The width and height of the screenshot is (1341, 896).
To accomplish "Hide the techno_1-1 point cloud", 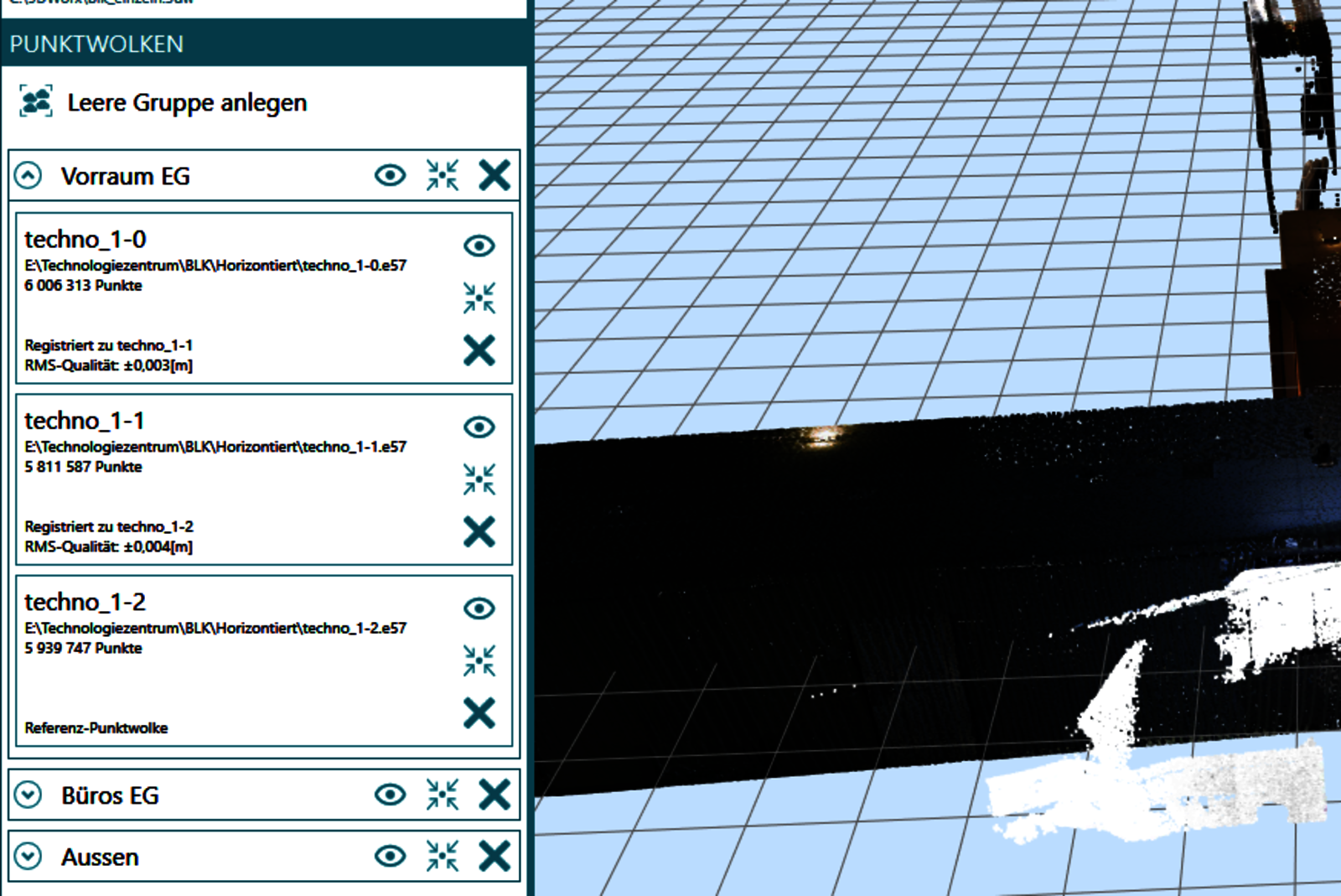I will (479, 427).
